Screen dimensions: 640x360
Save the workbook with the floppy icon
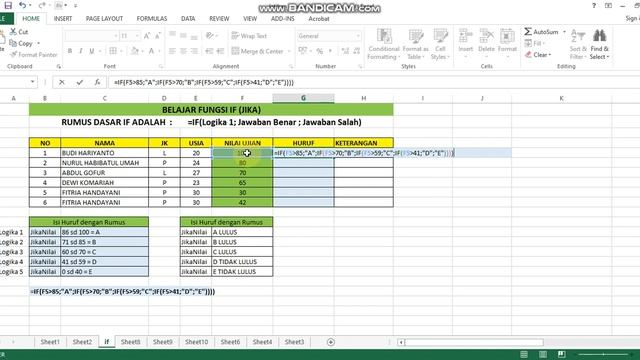point(8,6)
